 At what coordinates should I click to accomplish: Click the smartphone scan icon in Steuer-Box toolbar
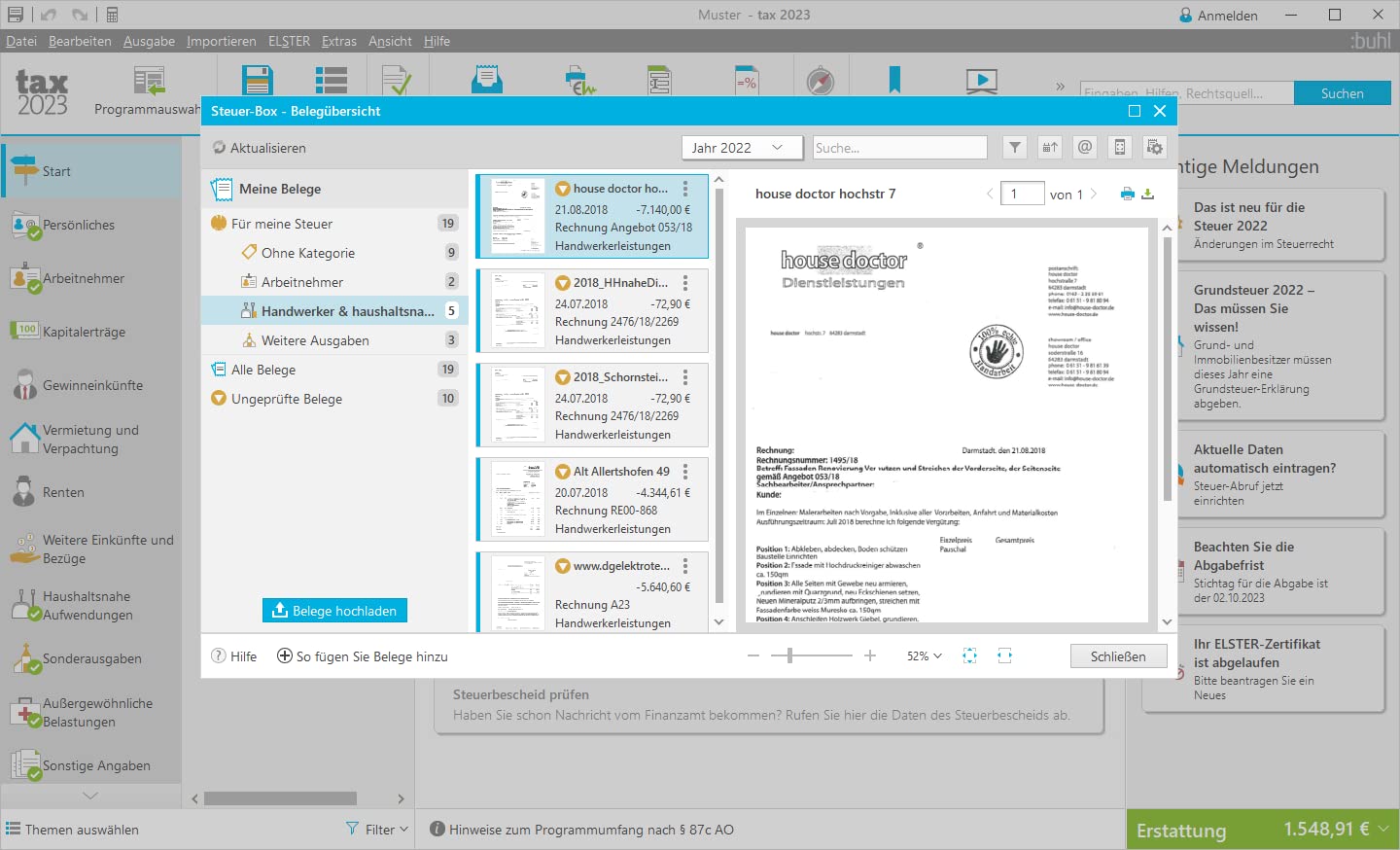1120,148
